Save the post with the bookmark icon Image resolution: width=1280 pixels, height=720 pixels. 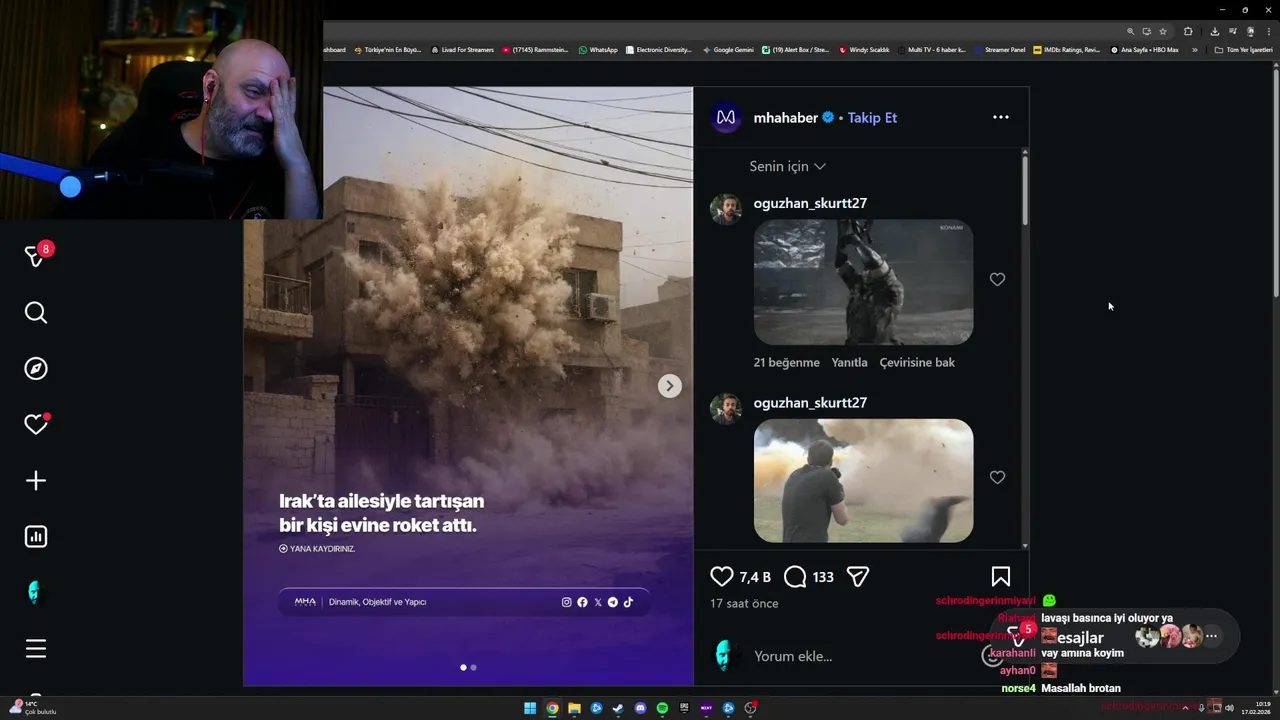click(1000, 576)
